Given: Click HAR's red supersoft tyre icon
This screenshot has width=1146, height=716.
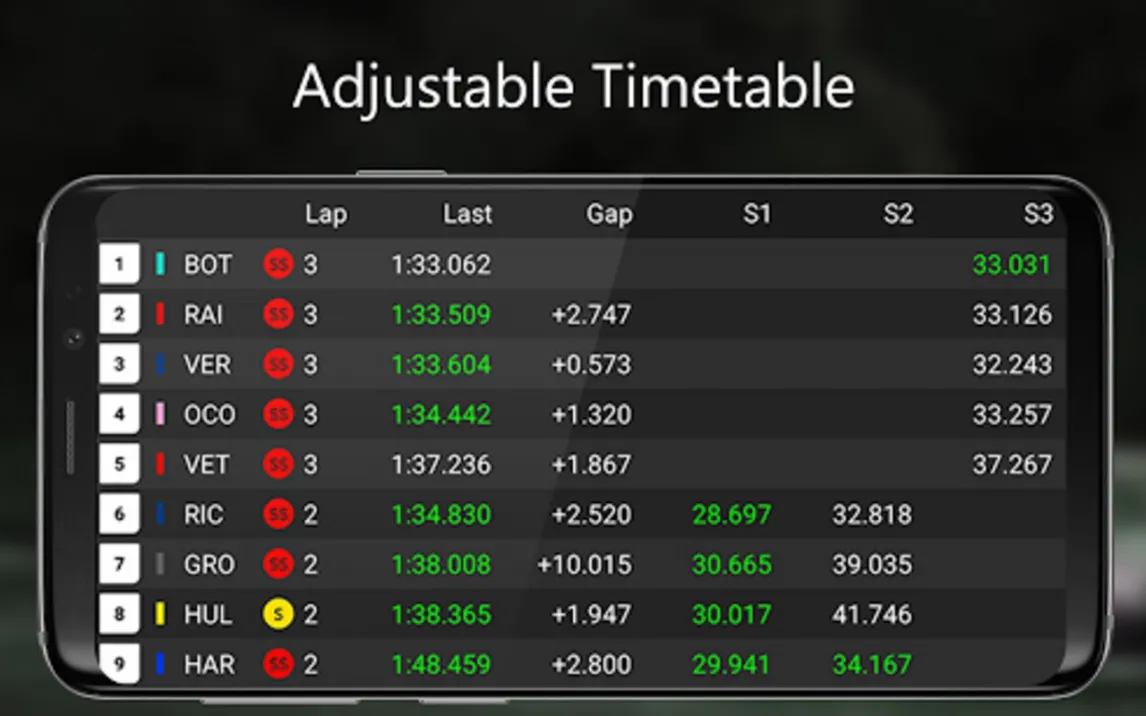Looking at the screenshot, I should (x=278, y=664).
